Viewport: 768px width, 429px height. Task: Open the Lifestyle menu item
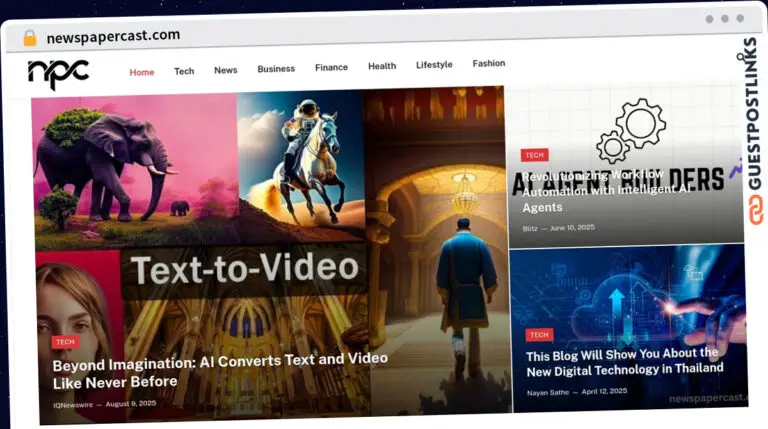[434, 65]
